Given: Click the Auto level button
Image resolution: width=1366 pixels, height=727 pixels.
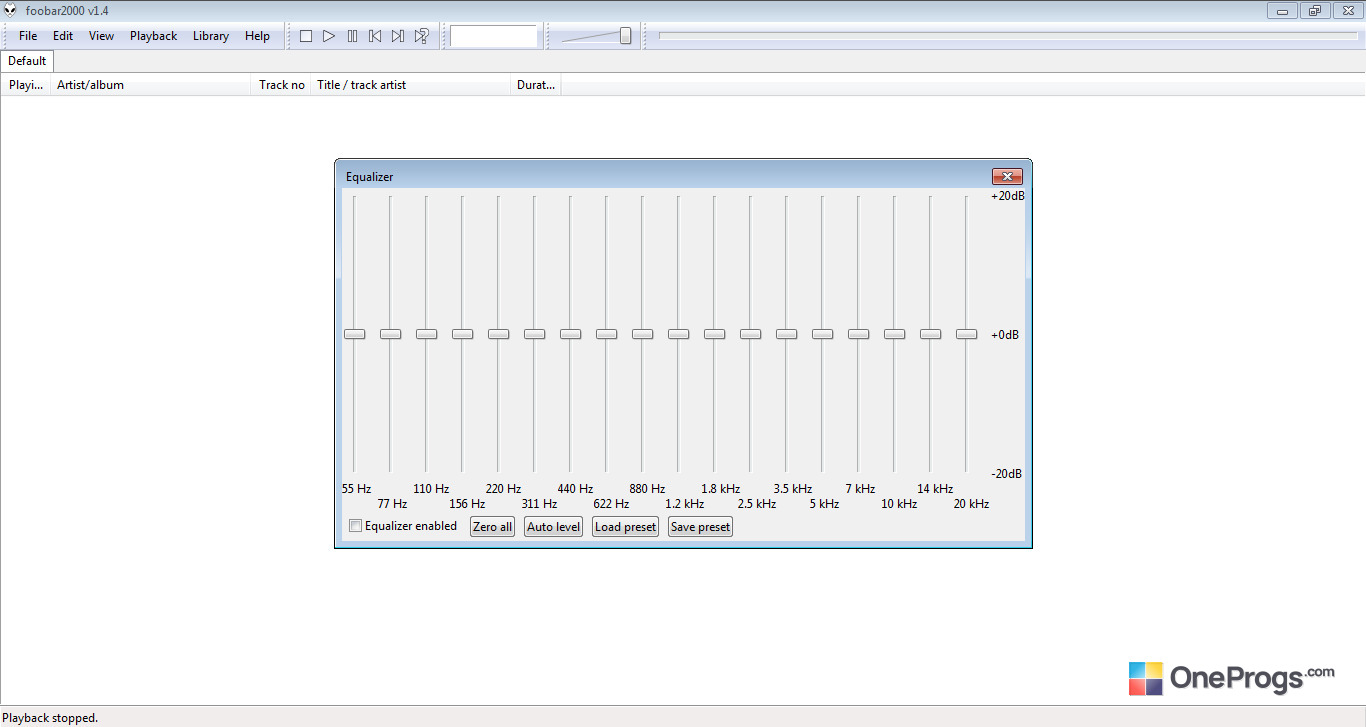Looking at the screenshot, I should (x=553, y=527).
